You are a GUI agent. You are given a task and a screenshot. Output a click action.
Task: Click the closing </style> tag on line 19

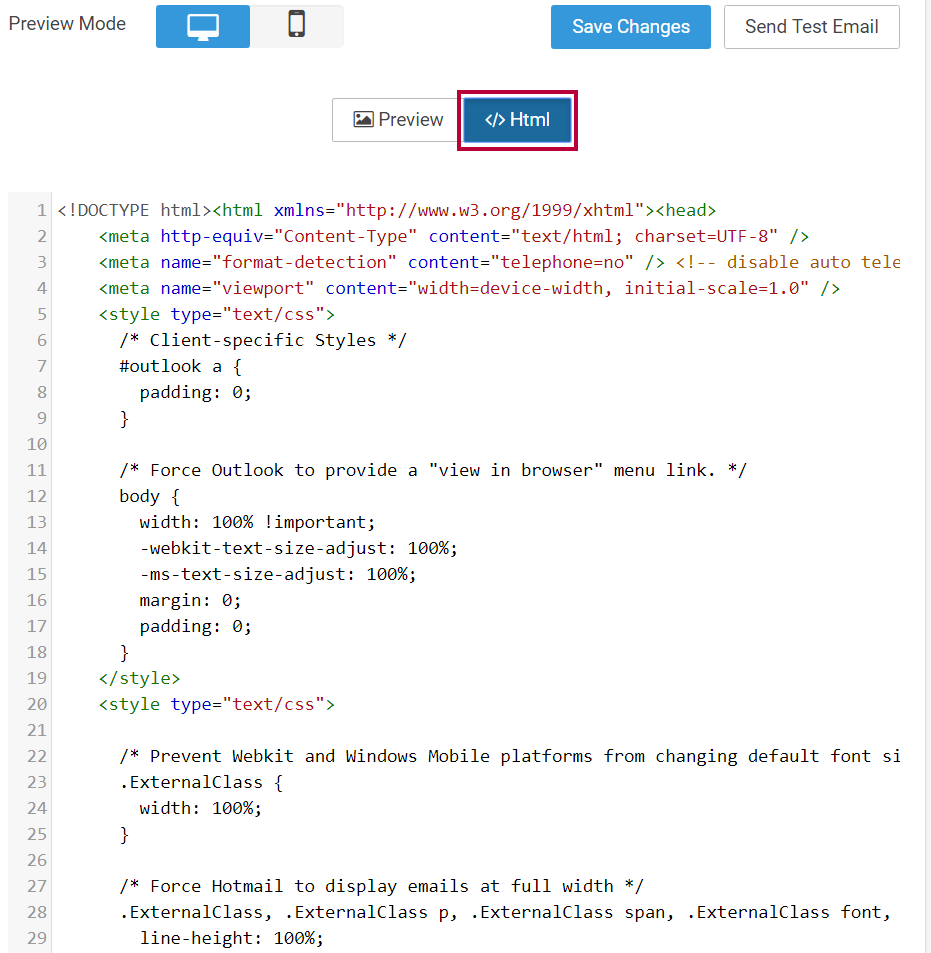[139, 678]
